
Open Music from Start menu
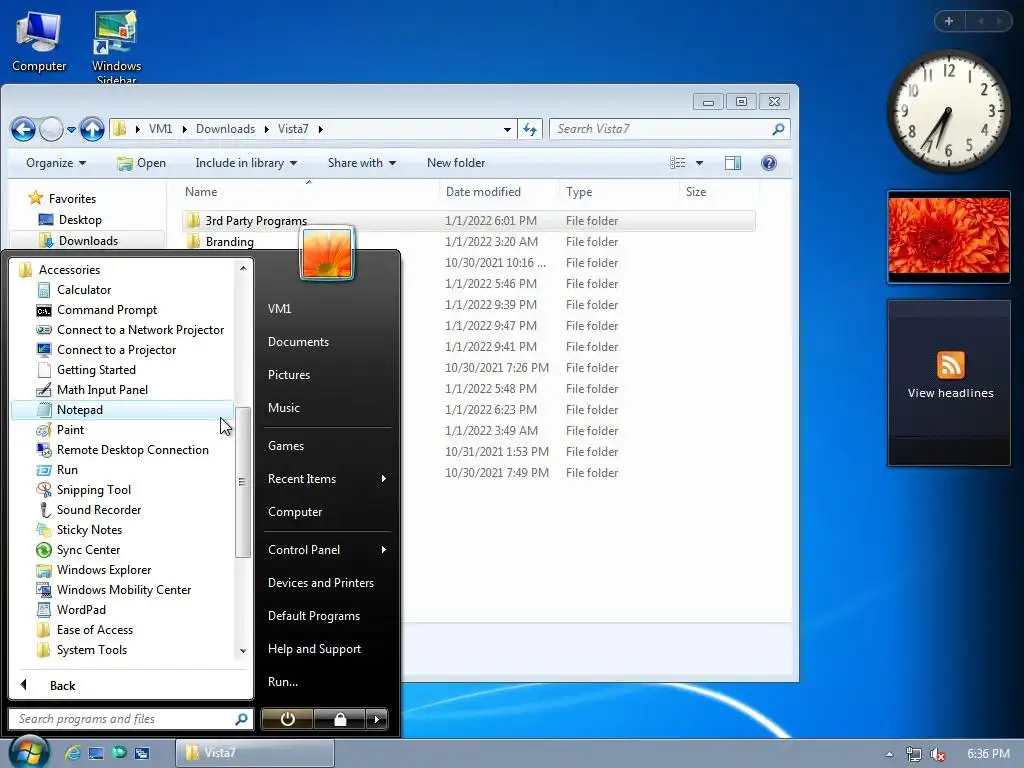(283, 408)
